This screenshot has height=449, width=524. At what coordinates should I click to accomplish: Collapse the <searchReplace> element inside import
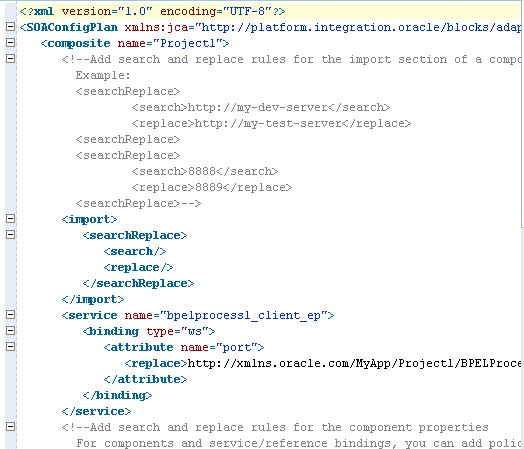coord(10,235)
